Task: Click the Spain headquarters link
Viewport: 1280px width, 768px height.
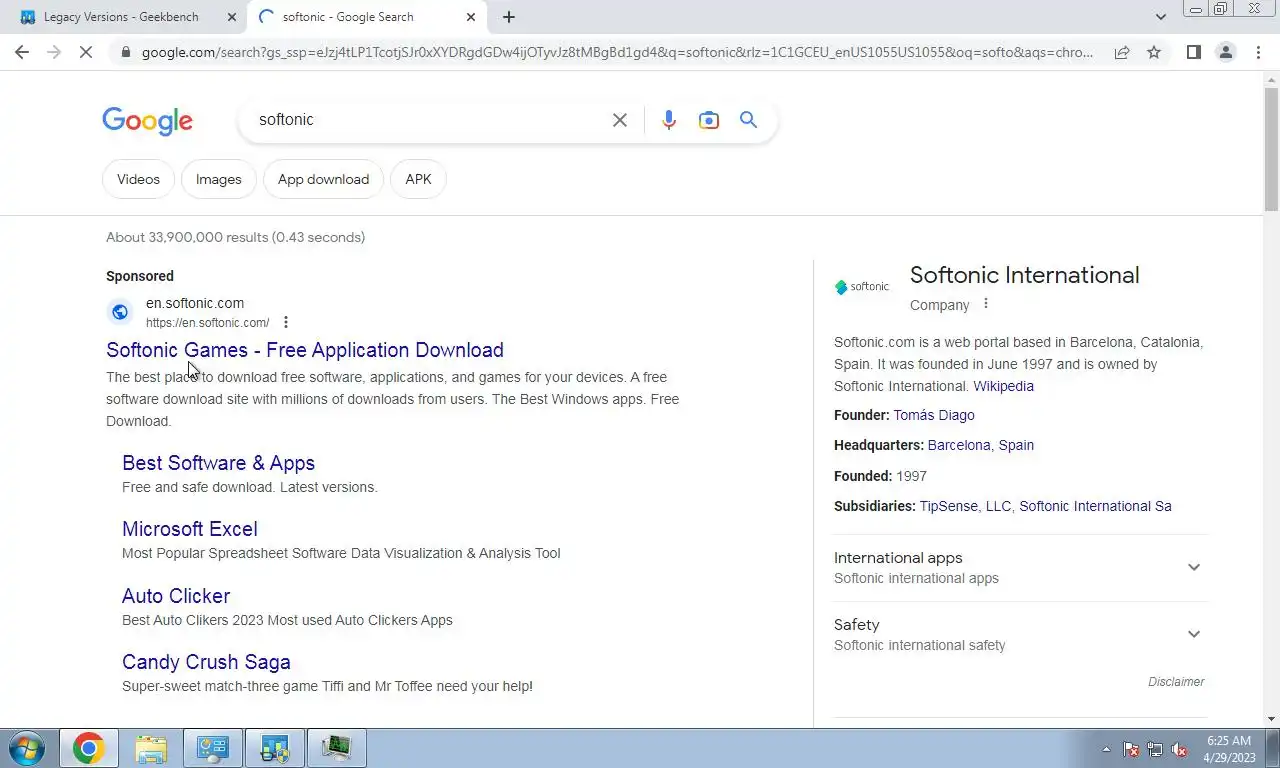Action: coord(1016,445)
